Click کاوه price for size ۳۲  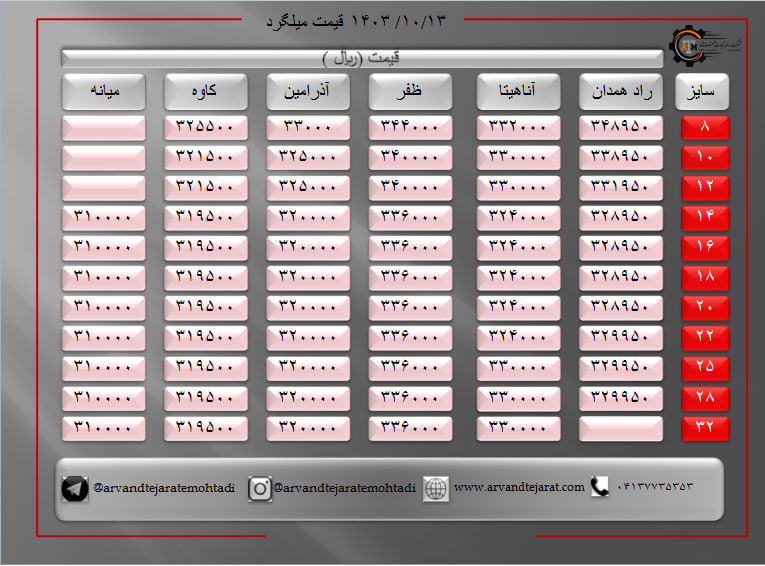pyautogui.click(x=206, y=428)
